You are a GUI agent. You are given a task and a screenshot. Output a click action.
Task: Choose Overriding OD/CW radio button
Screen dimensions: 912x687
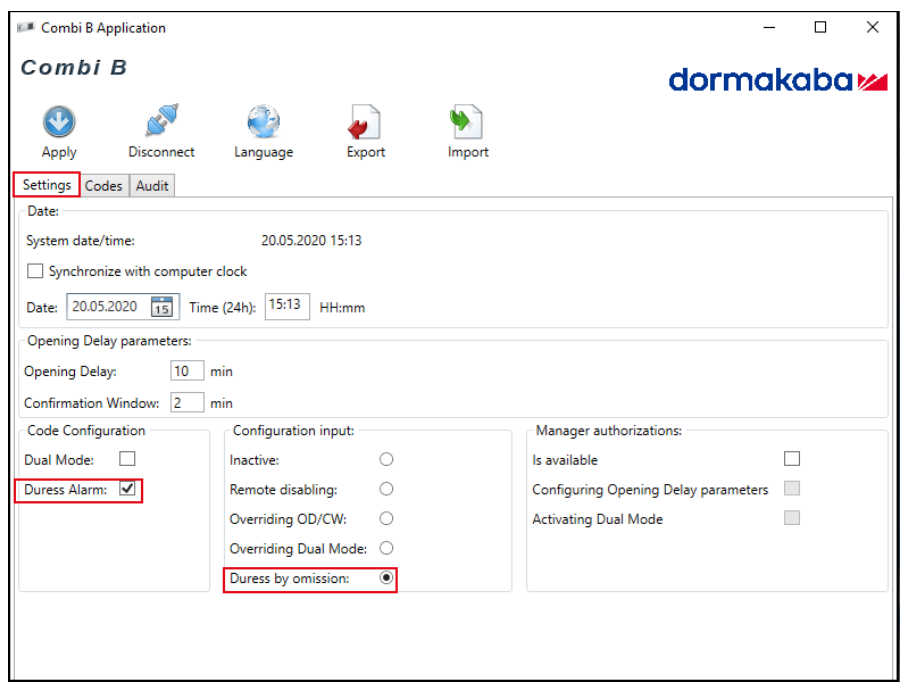point(386,519)
